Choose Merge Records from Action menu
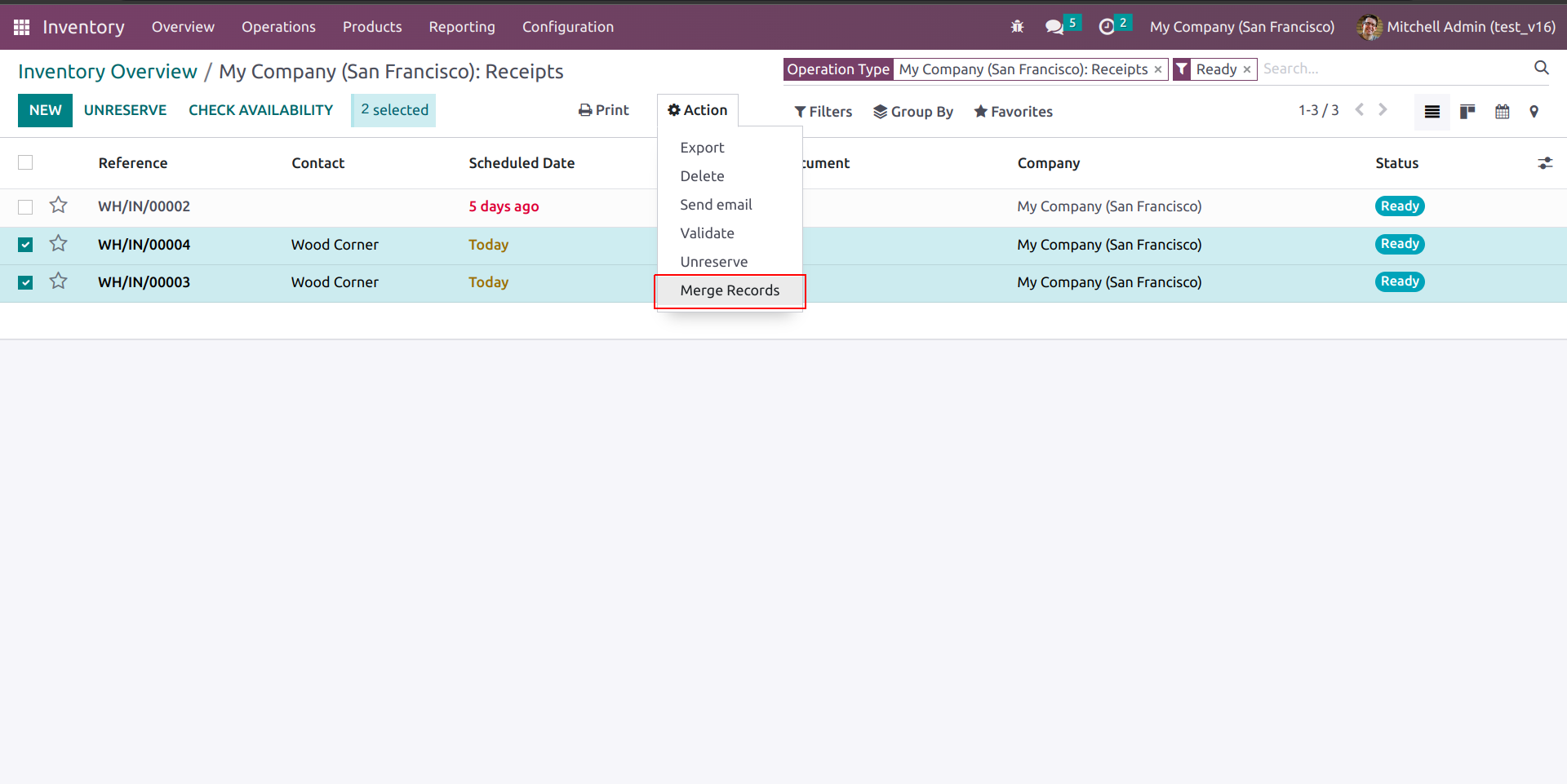 coord(730,290)
